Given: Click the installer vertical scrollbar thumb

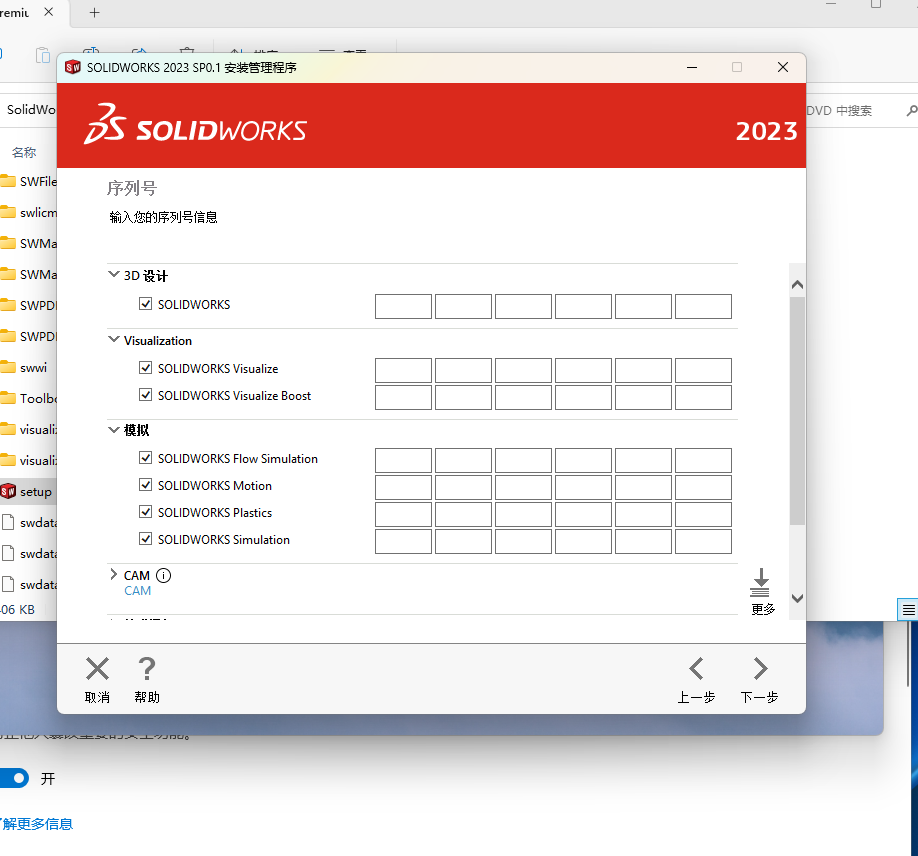Looking at the screenshot, I should point(797,411).
